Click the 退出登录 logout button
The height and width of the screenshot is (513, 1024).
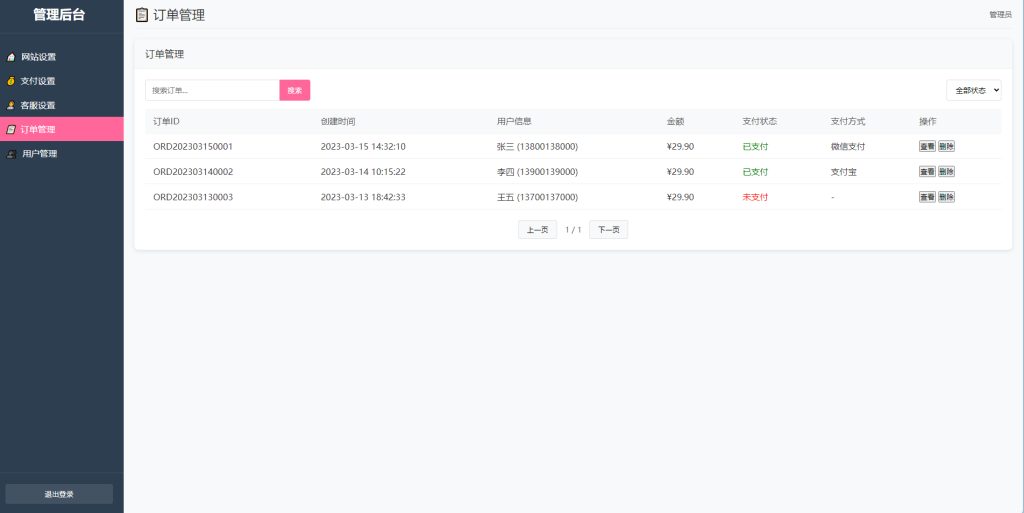point(59,494)
